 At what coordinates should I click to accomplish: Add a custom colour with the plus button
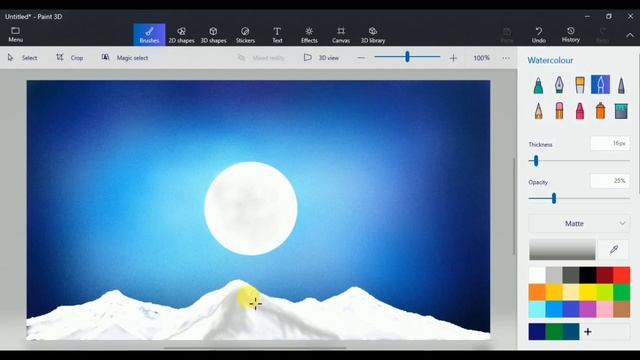tap(588, 332)
